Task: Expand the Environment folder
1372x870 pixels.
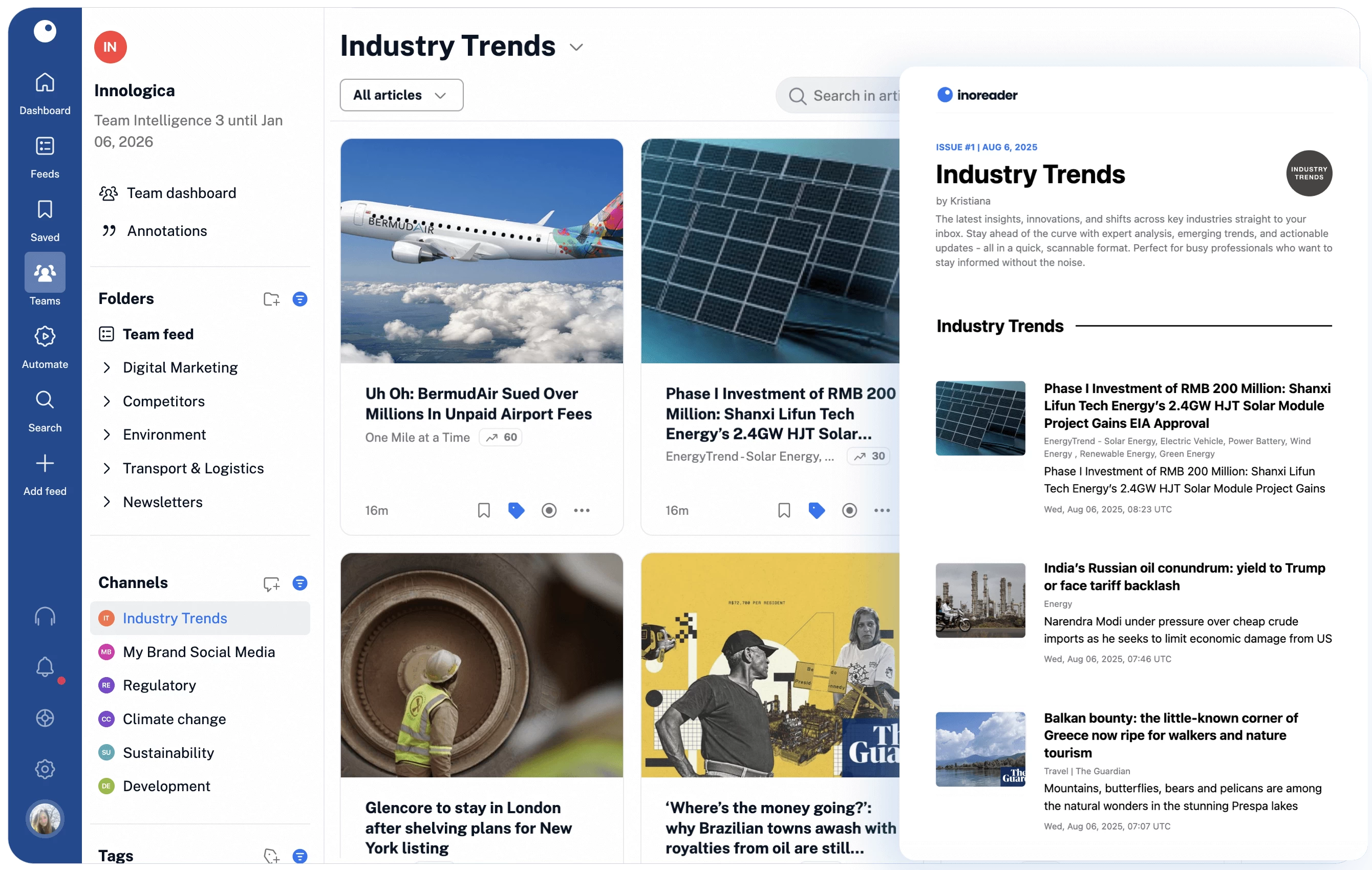Action: pyautogui.click(x=106, y=434)
